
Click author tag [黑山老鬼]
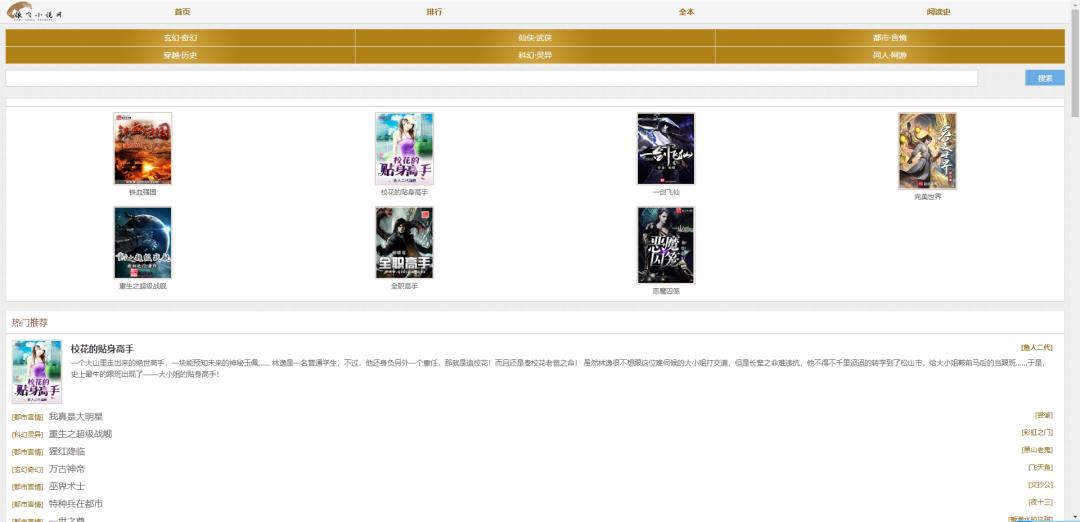coord(1037,450)
